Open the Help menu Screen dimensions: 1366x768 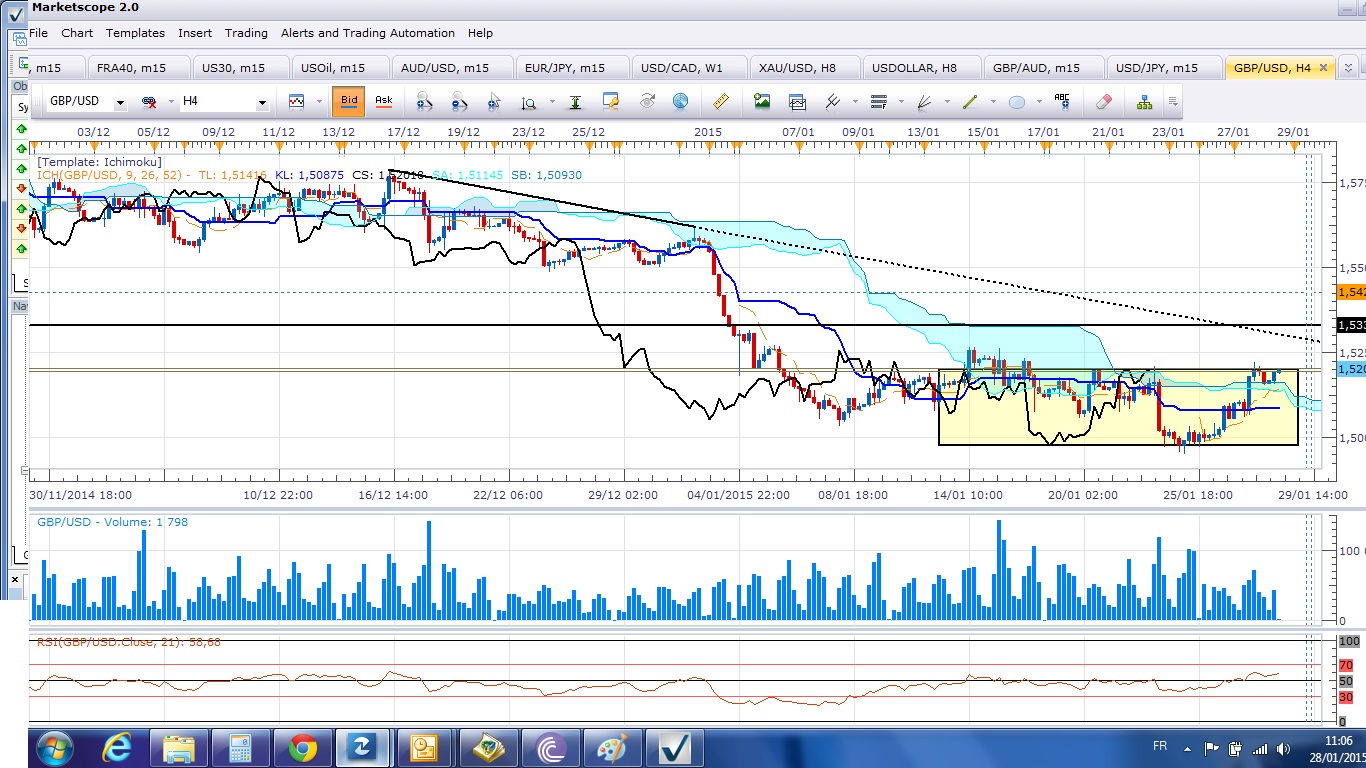480,33
